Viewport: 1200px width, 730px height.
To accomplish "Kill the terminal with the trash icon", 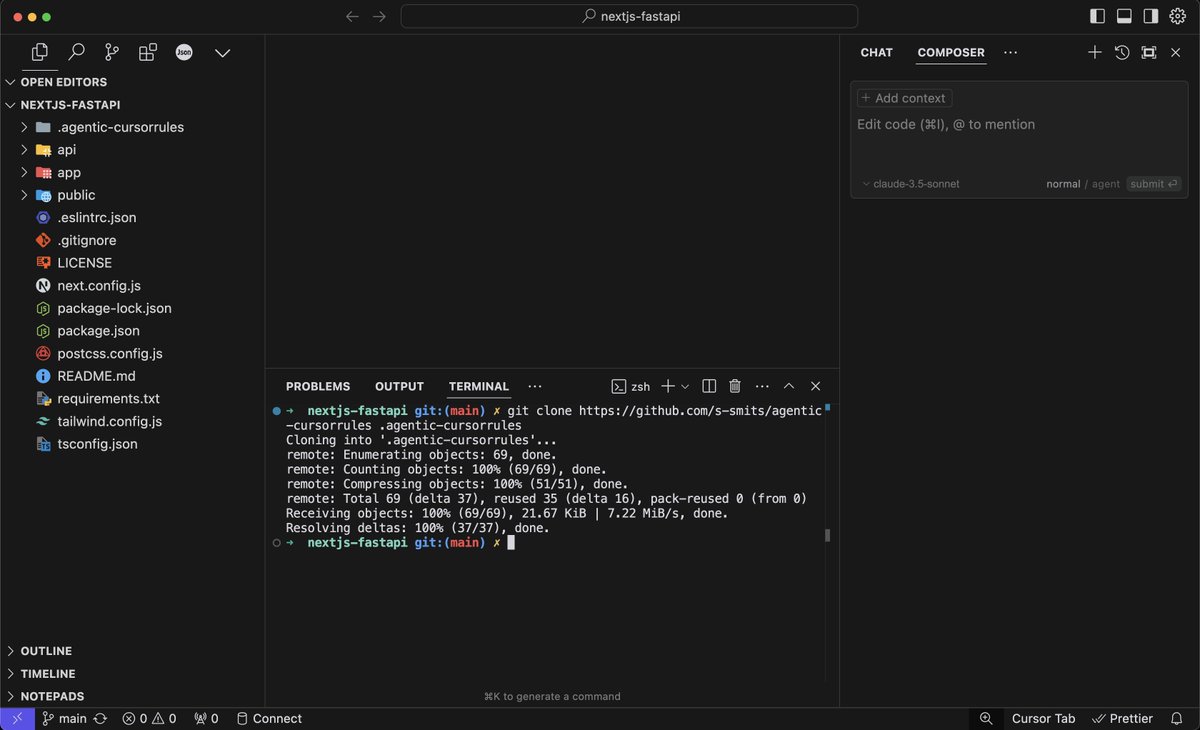I will pyautogui.click(x=735, y=385).
